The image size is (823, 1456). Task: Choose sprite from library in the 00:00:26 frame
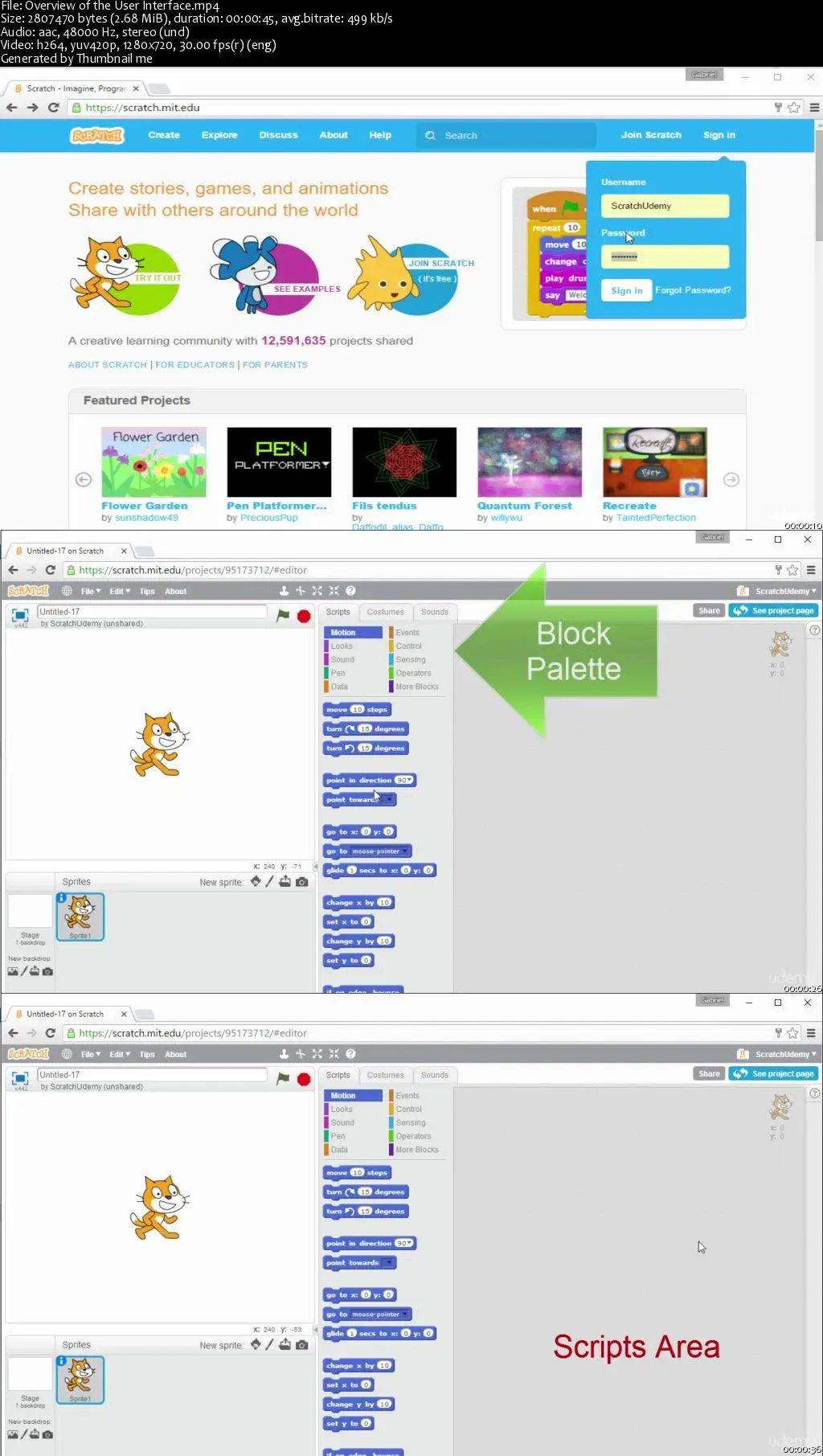pyautogui.click(x=256, y=881)
